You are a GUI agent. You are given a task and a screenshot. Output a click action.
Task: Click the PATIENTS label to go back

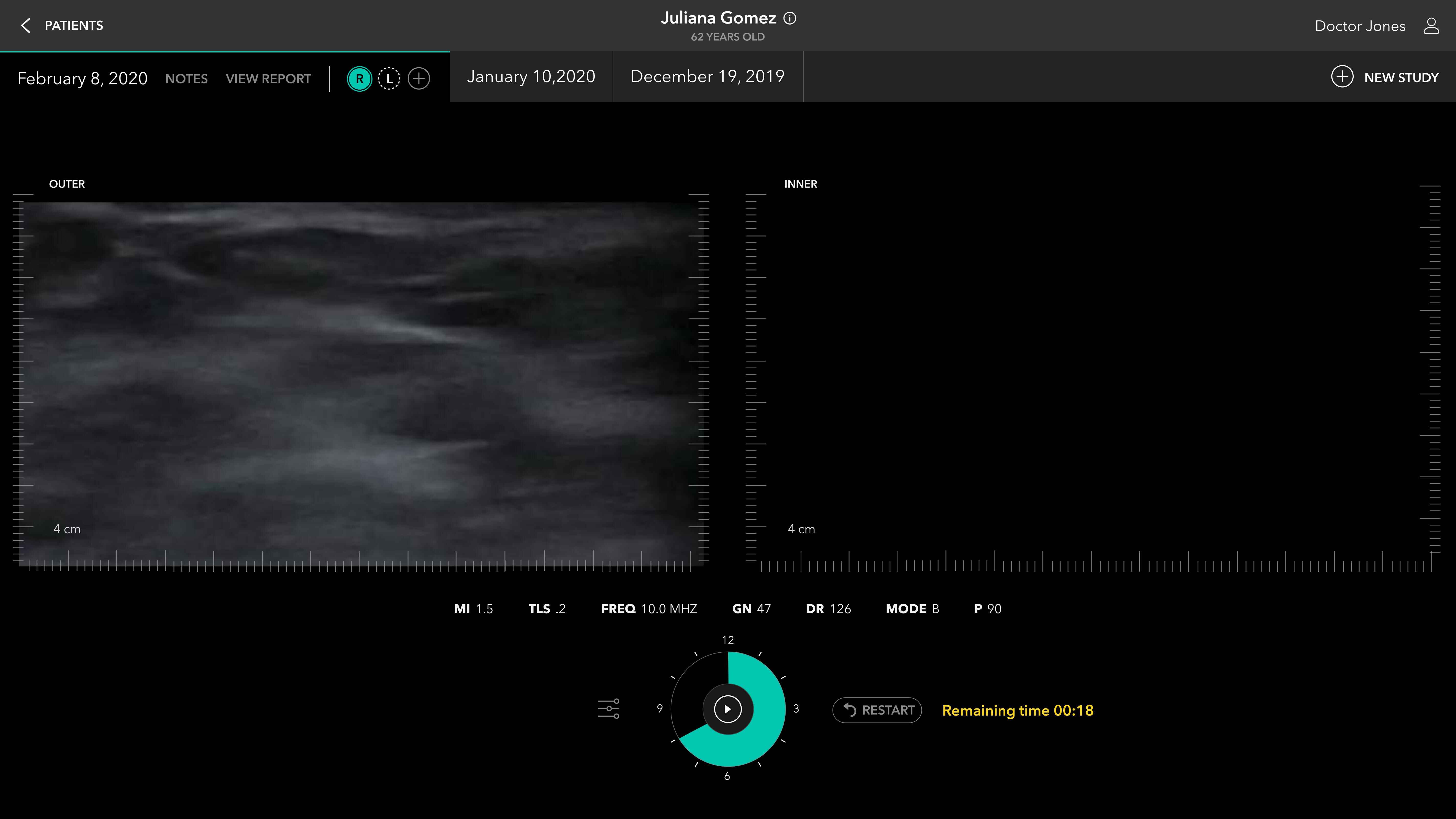click(x=73, y=25)
